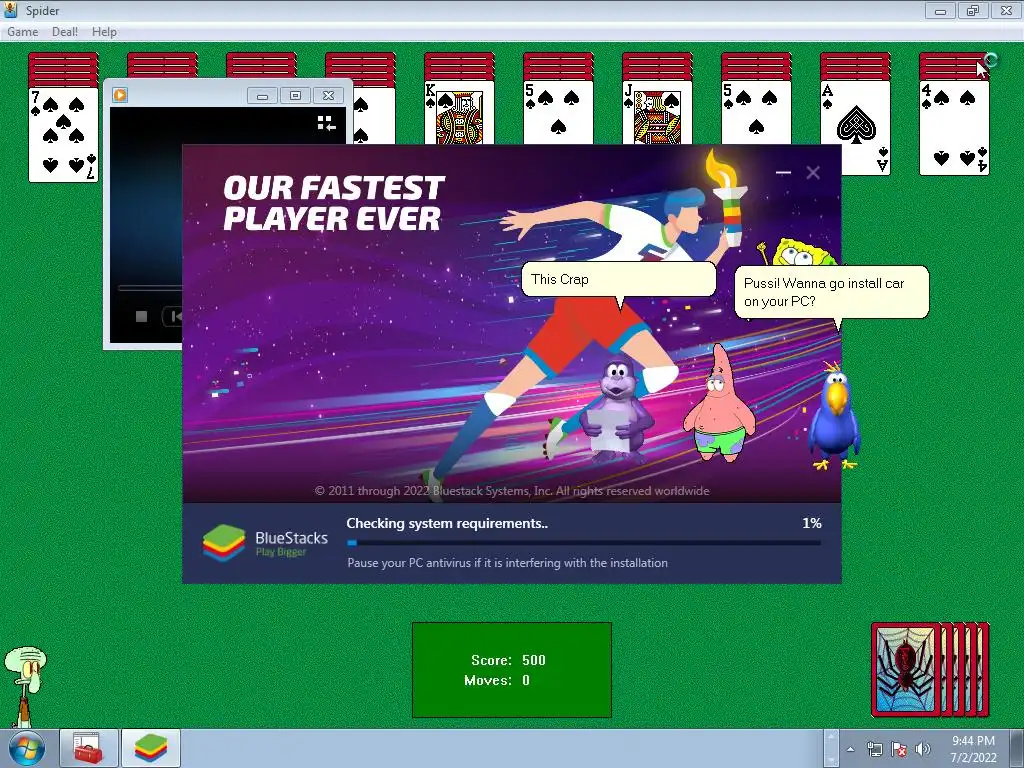This screenshot has height=768, width=1024.
Task: Deal new cards from the spider deck
Action: point(930,669)
